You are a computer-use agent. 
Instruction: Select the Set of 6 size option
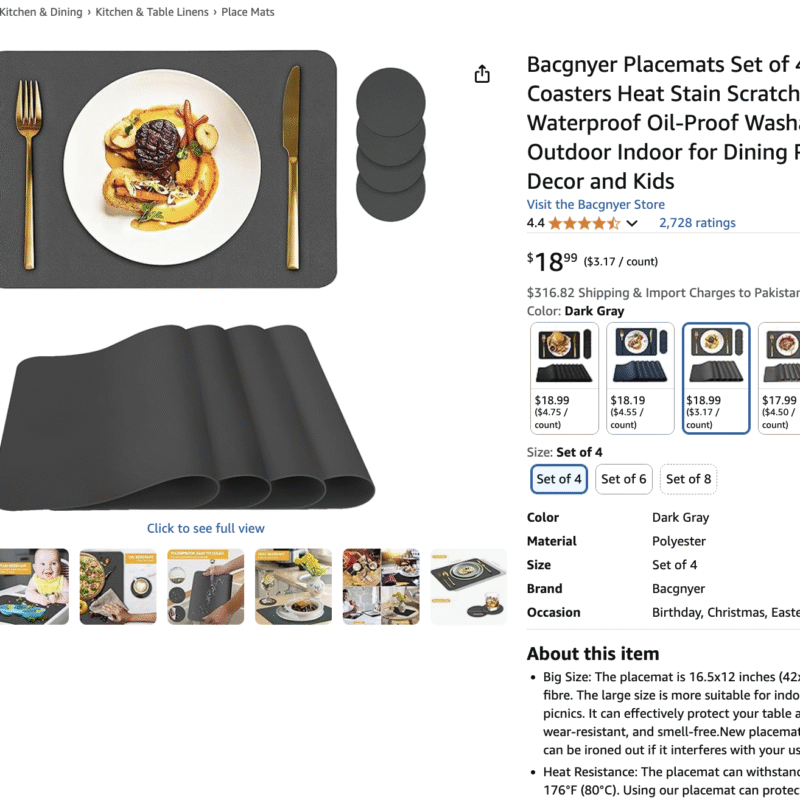pyautogui.click(x=623, y=479)
